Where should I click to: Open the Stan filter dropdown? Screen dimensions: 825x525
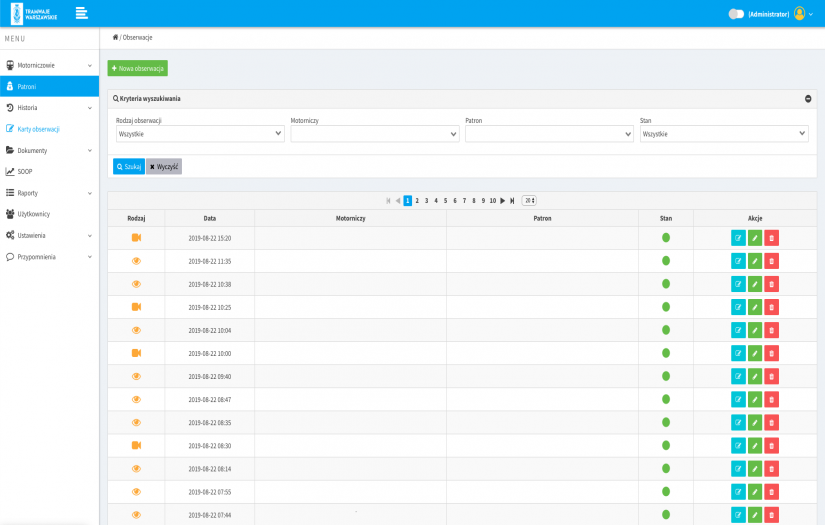(x=723, y=134)
